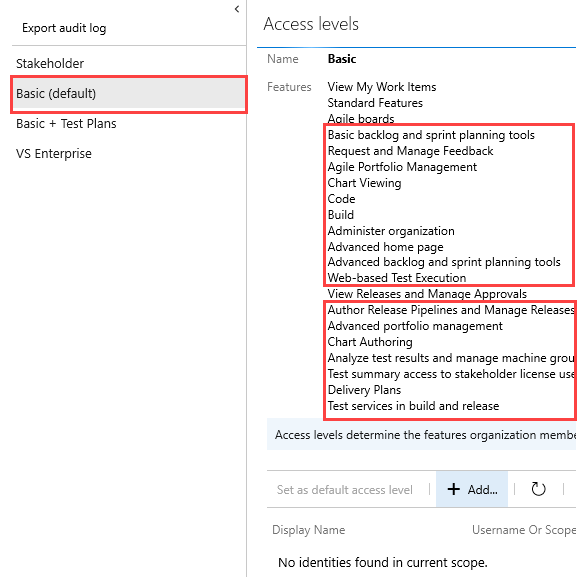Click the refresh icon in toolbar
This screenshot has width=579, height=577.
coord(538,489)
